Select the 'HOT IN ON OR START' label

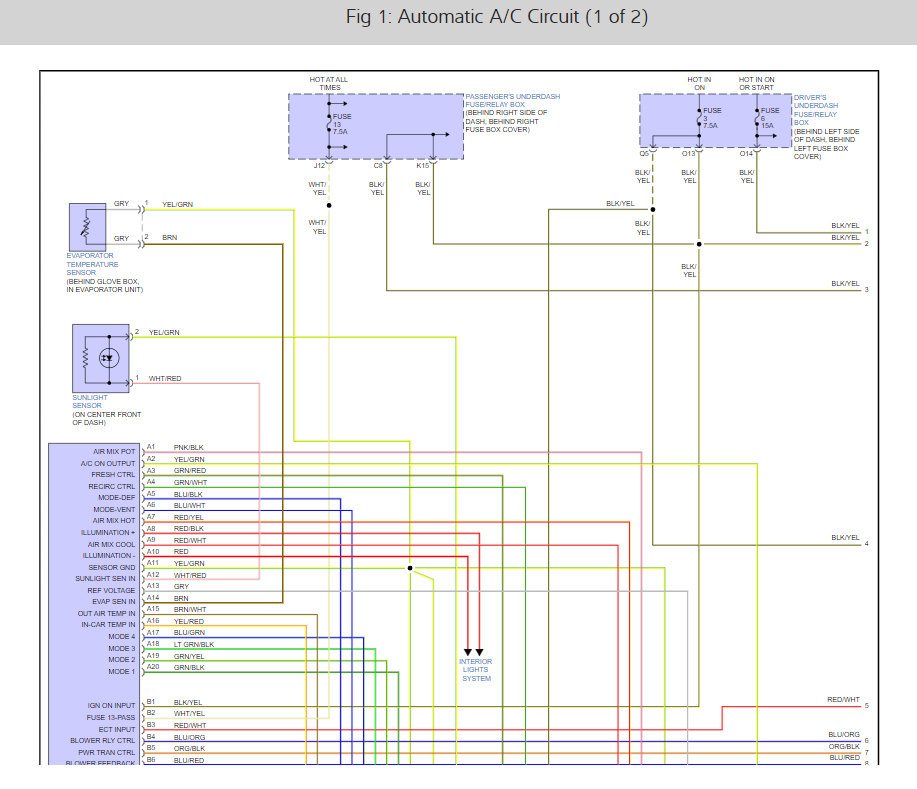pyautogui.click(x=756, y=83)
